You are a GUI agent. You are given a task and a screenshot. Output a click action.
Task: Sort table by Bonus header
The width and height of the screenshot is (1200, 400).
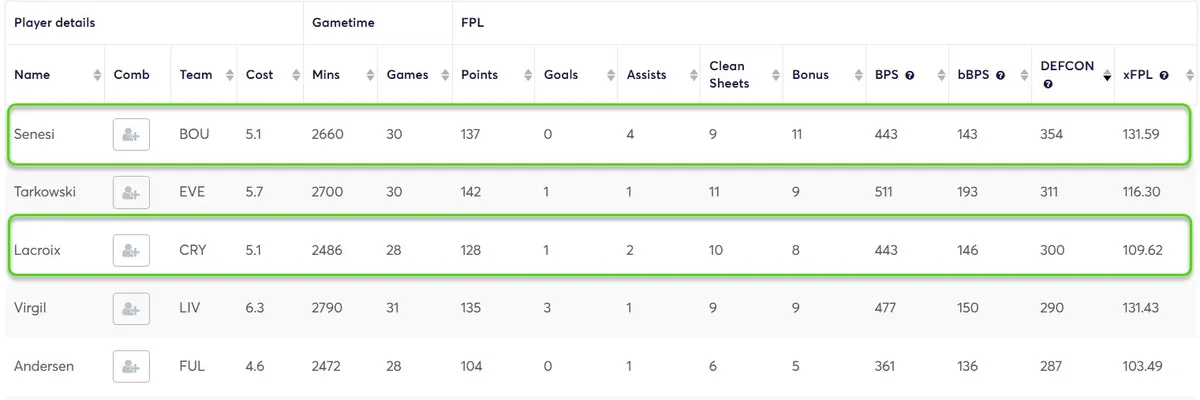pos(810,75)
